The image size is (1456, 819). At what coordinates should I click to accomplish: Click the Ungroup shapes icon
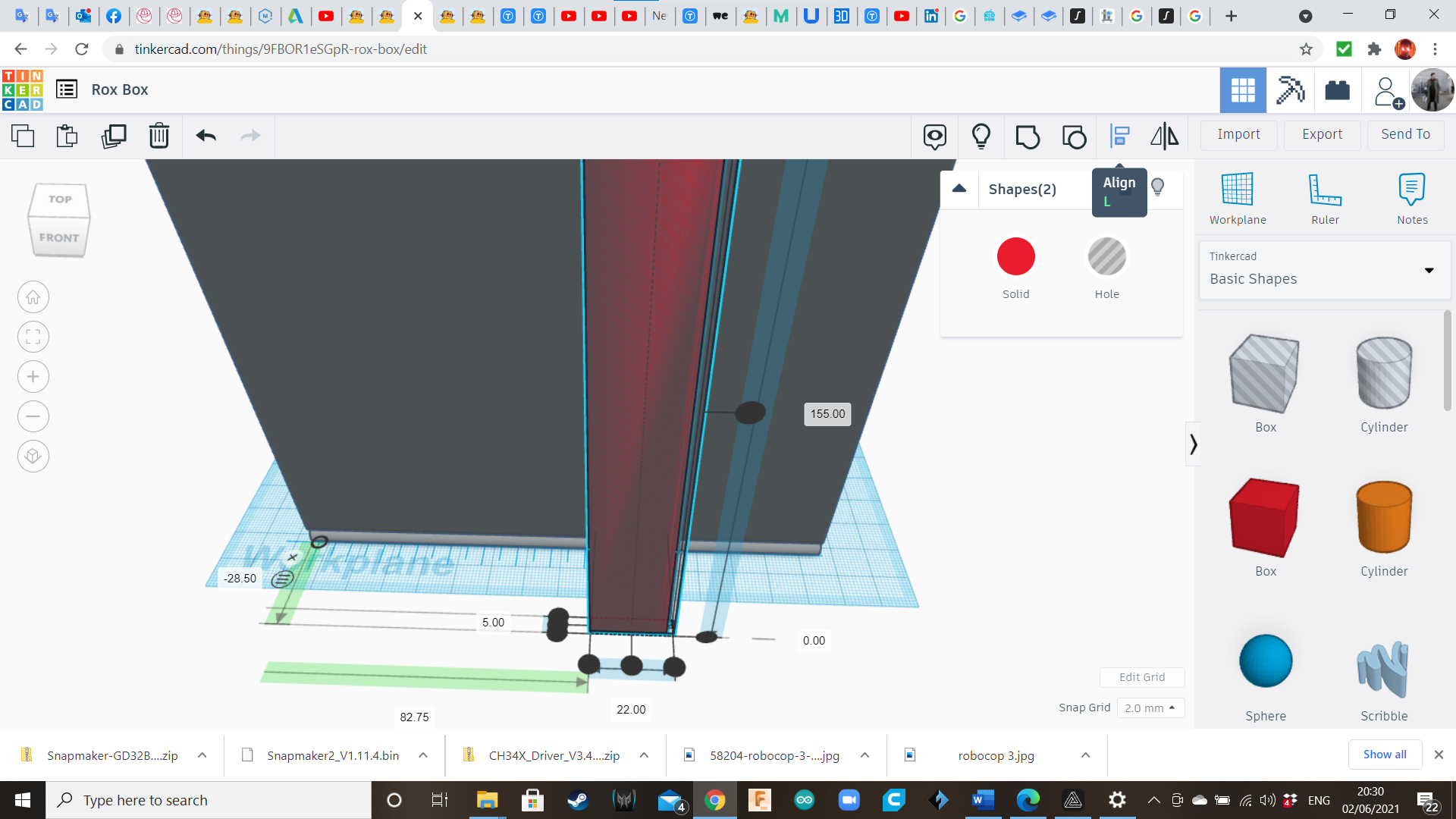[1074, 136]
